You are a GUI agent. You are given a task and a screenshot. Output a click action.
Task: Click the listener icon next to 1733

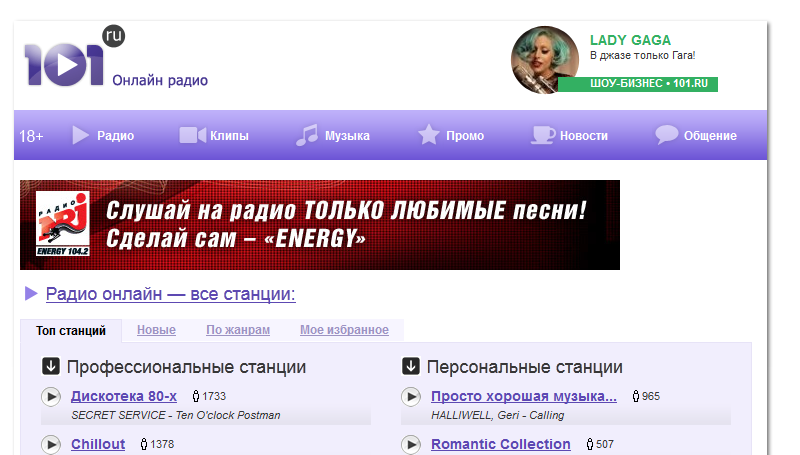tap(196, 396)
